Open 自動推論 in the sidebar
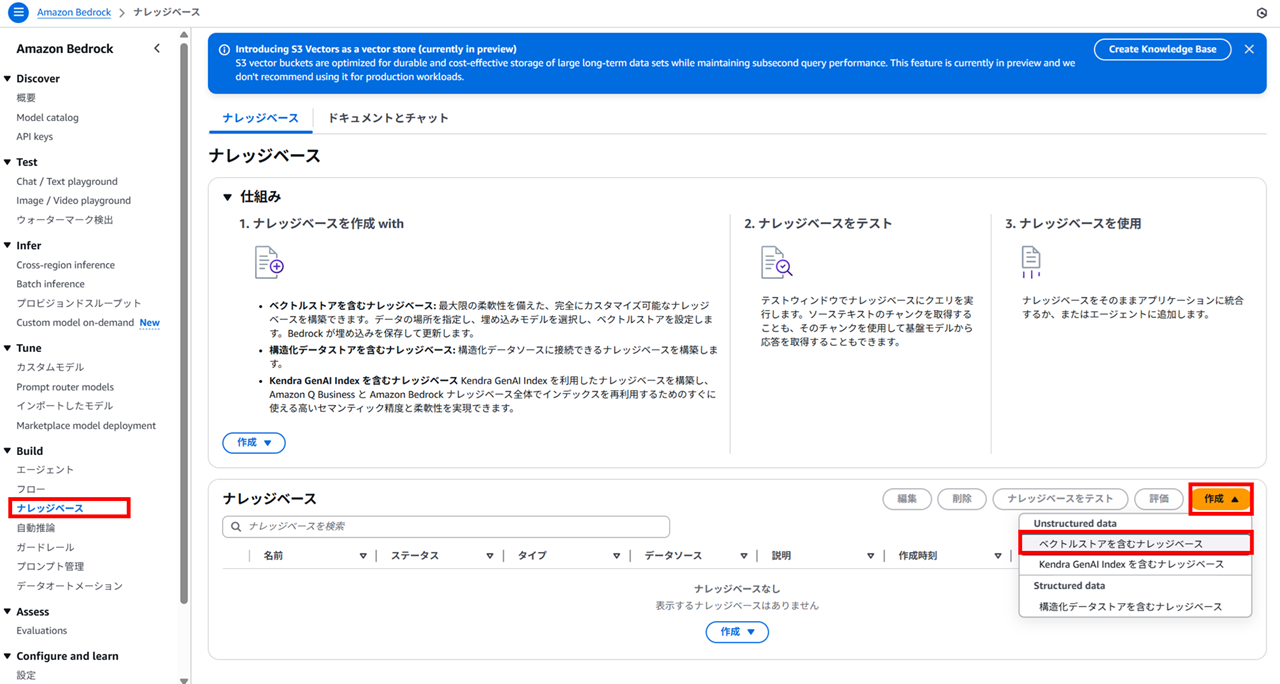The width and height of the screenshot is (1280, 684). pyautogui.click(x=36, y=527)
